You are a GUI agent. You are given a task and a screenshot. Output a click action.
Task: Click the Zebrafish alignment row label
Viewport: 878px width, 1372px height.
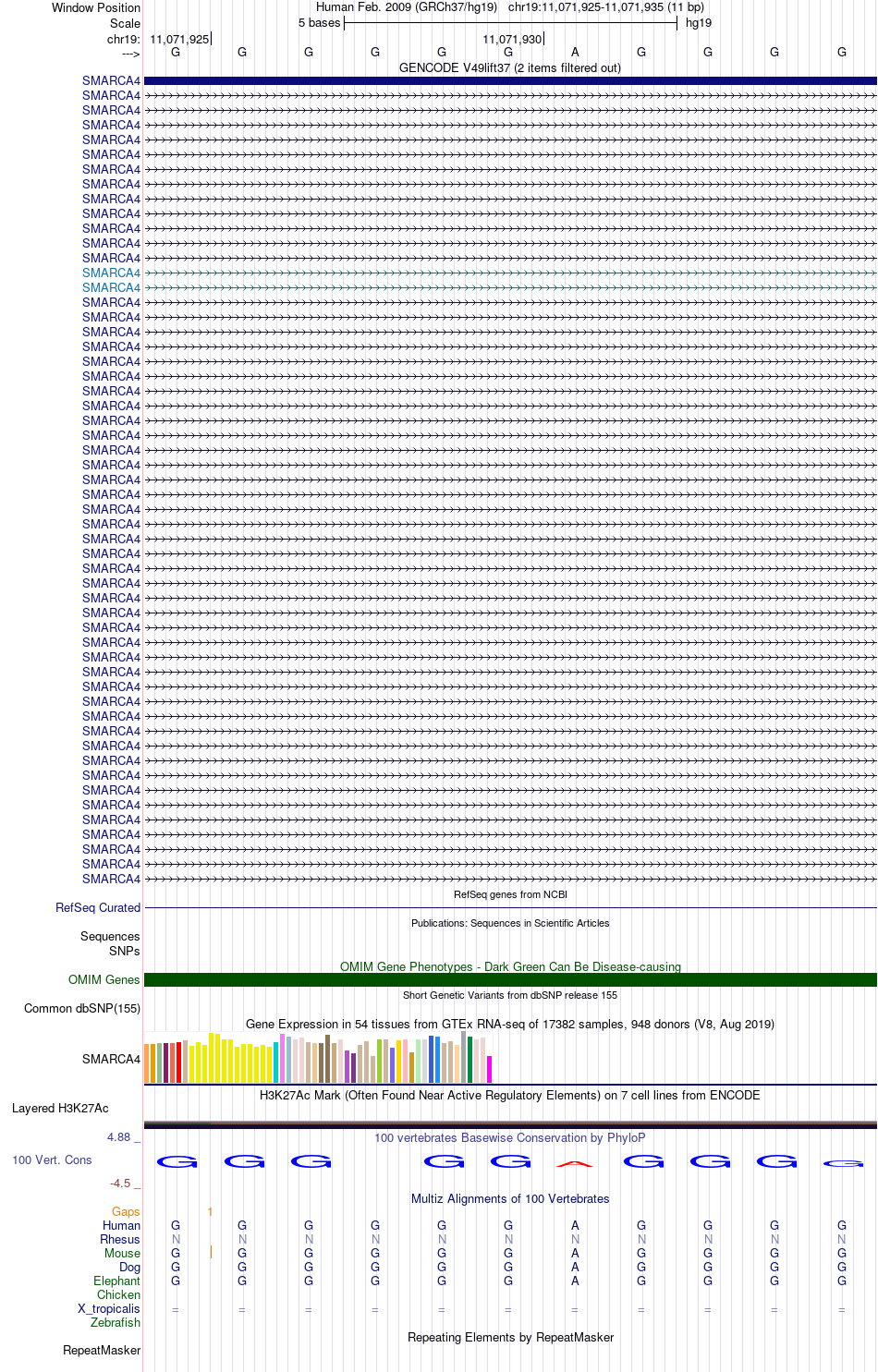pyautogui.click(x=116, y=1322)
